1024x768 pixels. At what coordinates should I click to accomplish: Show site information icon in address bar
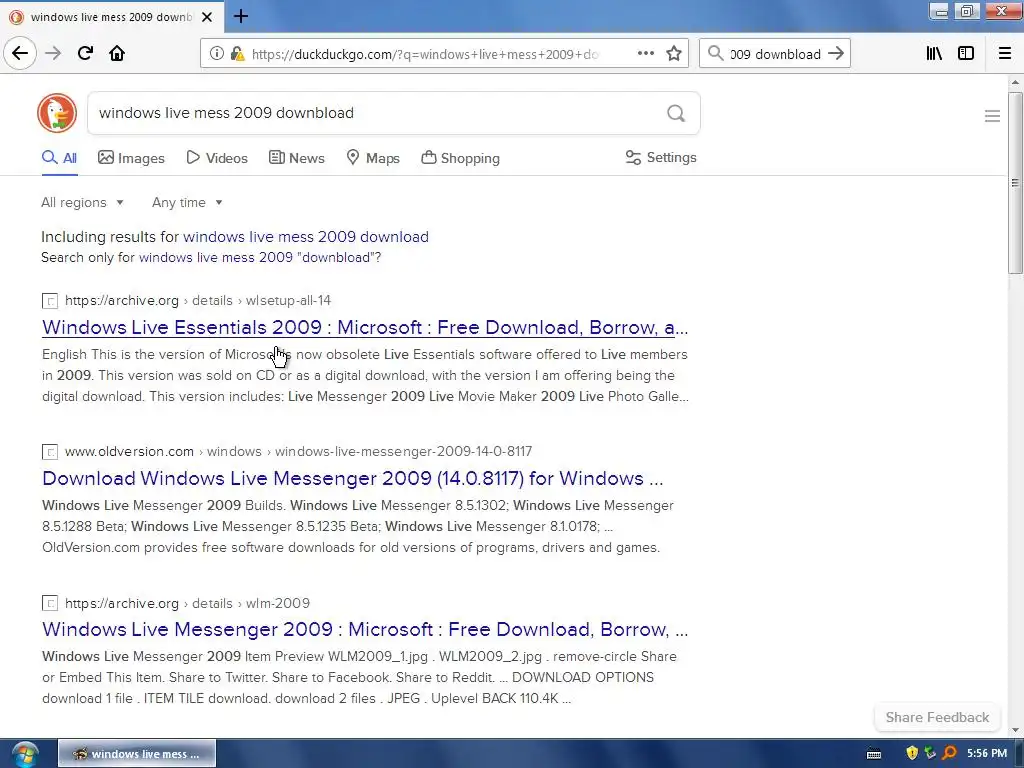coord(216,54)
